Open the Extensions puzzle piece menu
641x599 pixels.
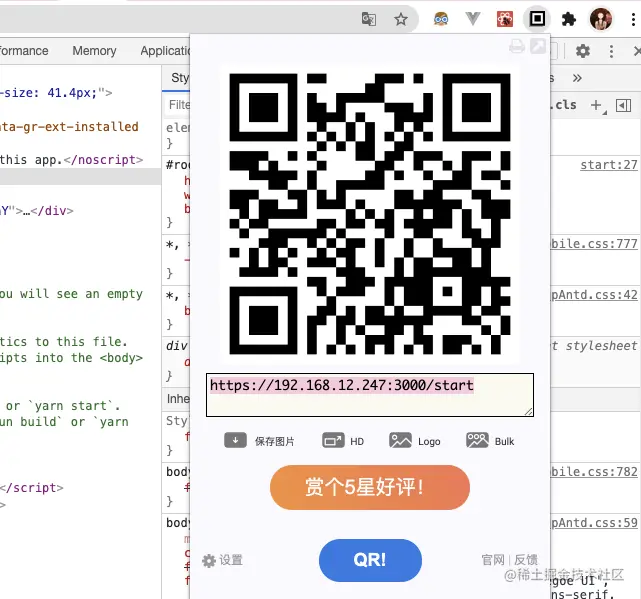569,19
